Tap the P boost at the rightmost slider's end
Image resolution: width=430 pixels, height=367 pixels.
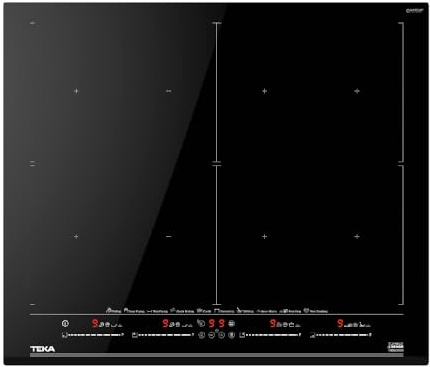pos(370,334)
